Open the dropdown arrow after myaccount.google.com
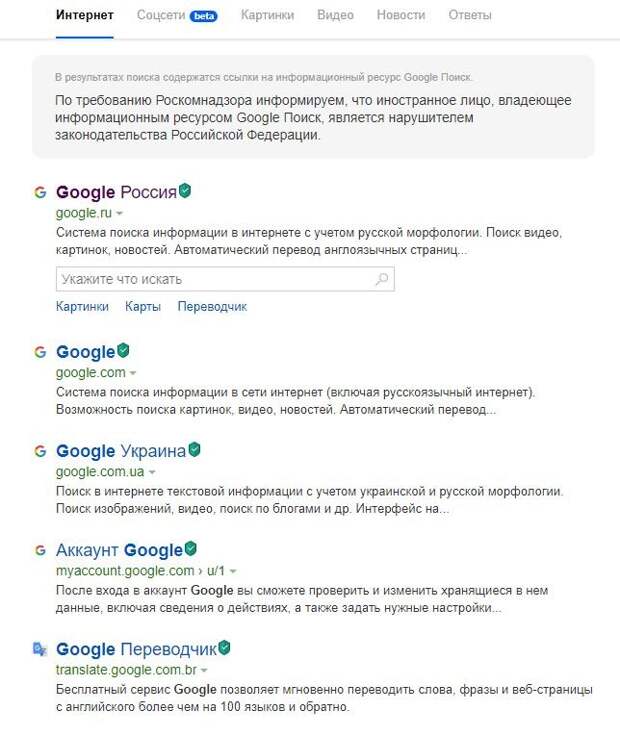This screenshot has width=620, height=736. click(232, 571)
